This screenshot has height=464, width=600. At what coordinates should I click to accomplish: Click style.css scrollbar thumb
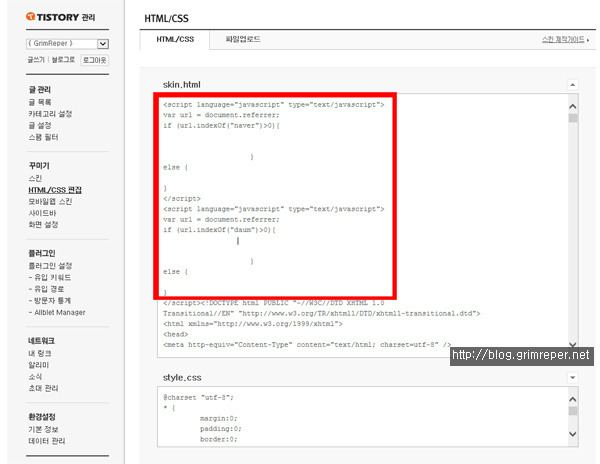(573, 411)
